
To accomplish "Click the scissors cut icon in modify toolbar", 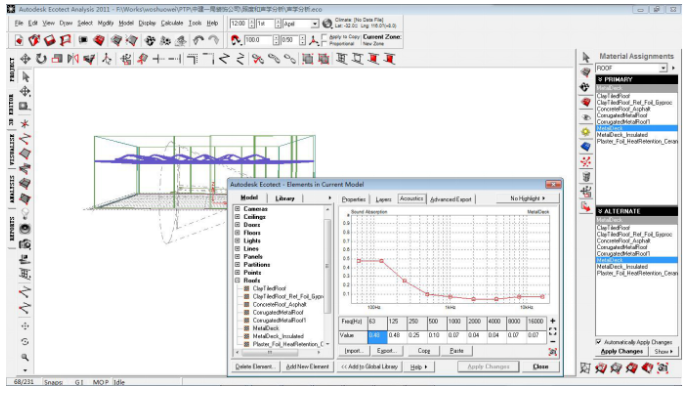I will (x=258, y=59).
